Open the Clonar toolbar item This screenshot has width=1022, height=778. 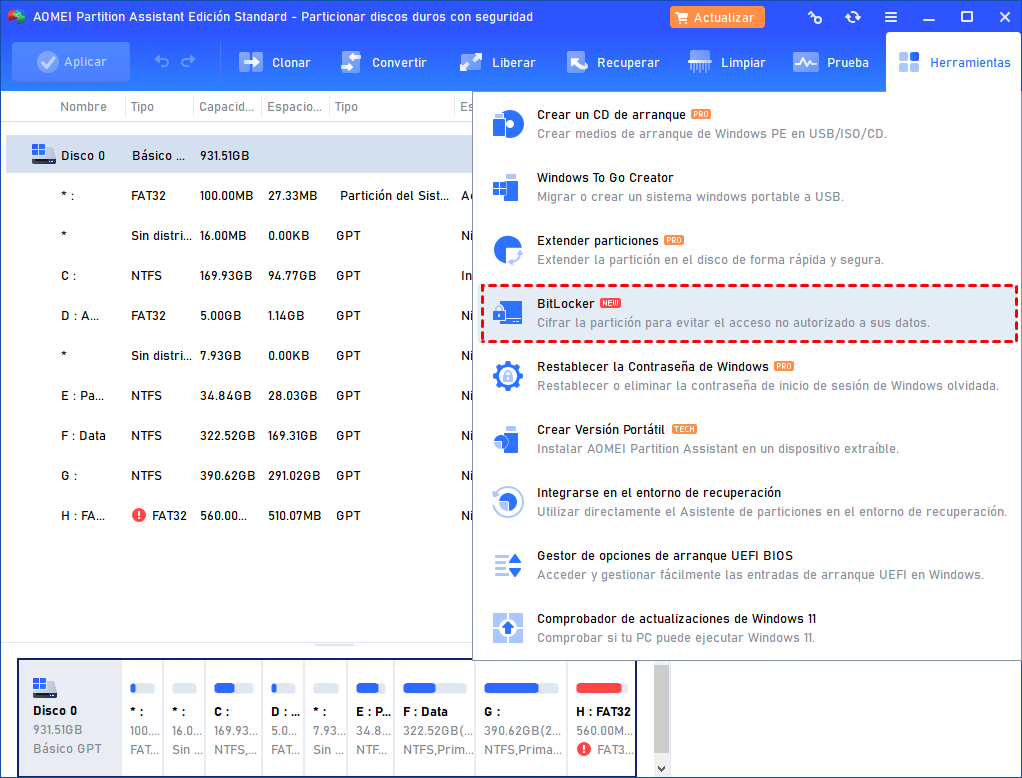coord(274,63)
